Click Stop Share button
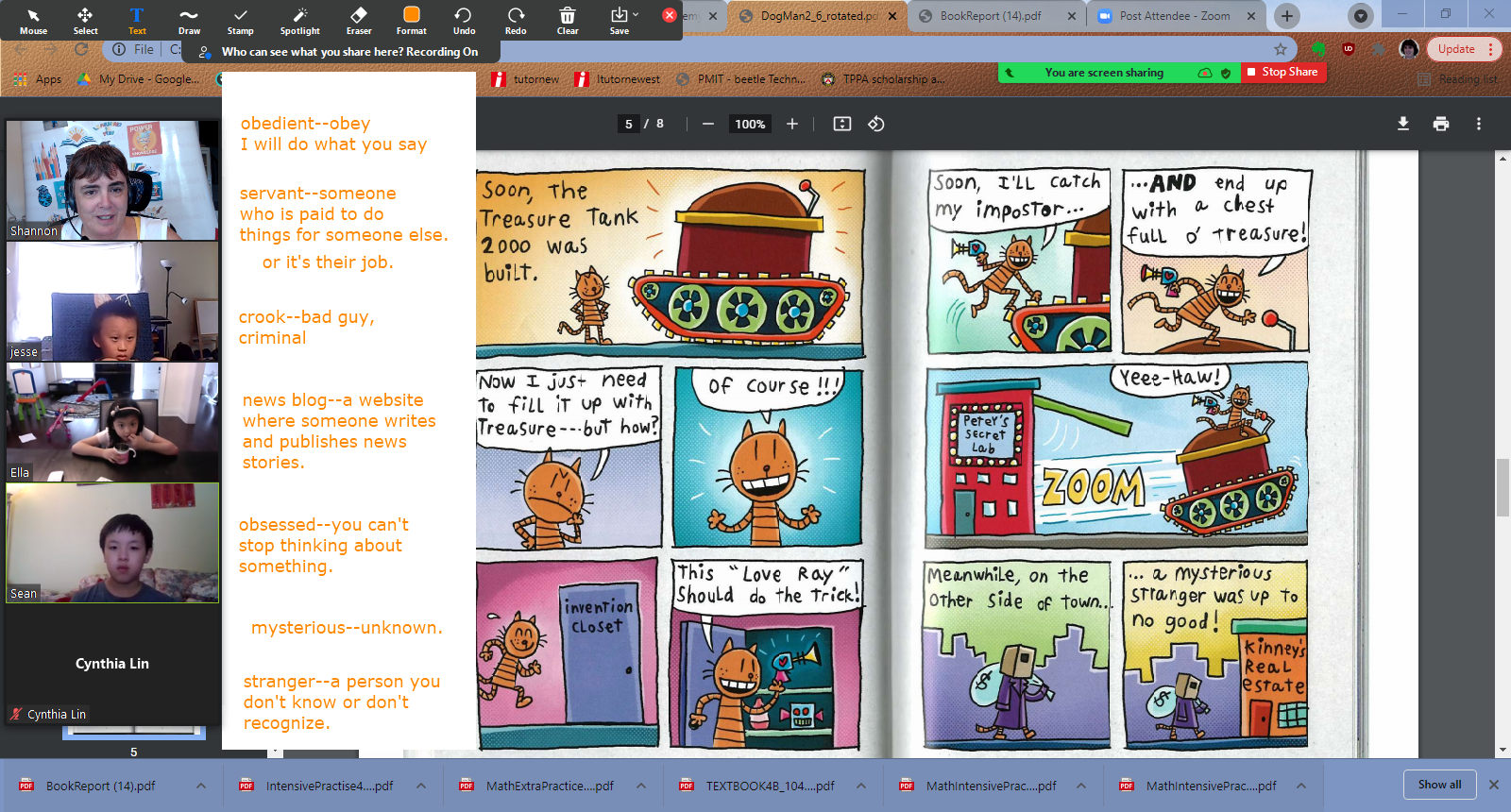 pyautogui.click(x=1282, y=72)
